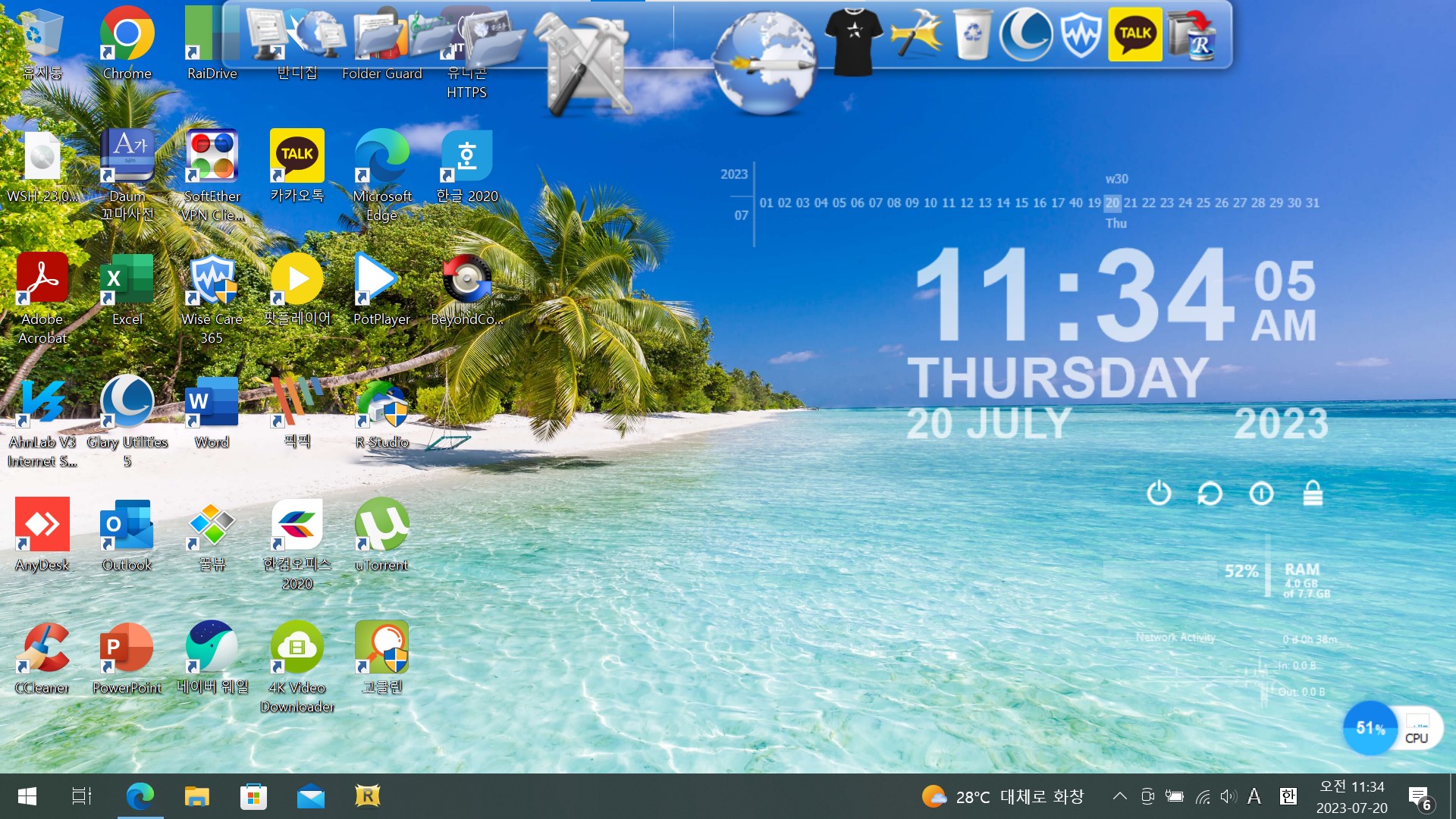Open the 픽픽 desktop shortcut
The height and width of the screenshot is (819, 1456).
tap(297, 403)
